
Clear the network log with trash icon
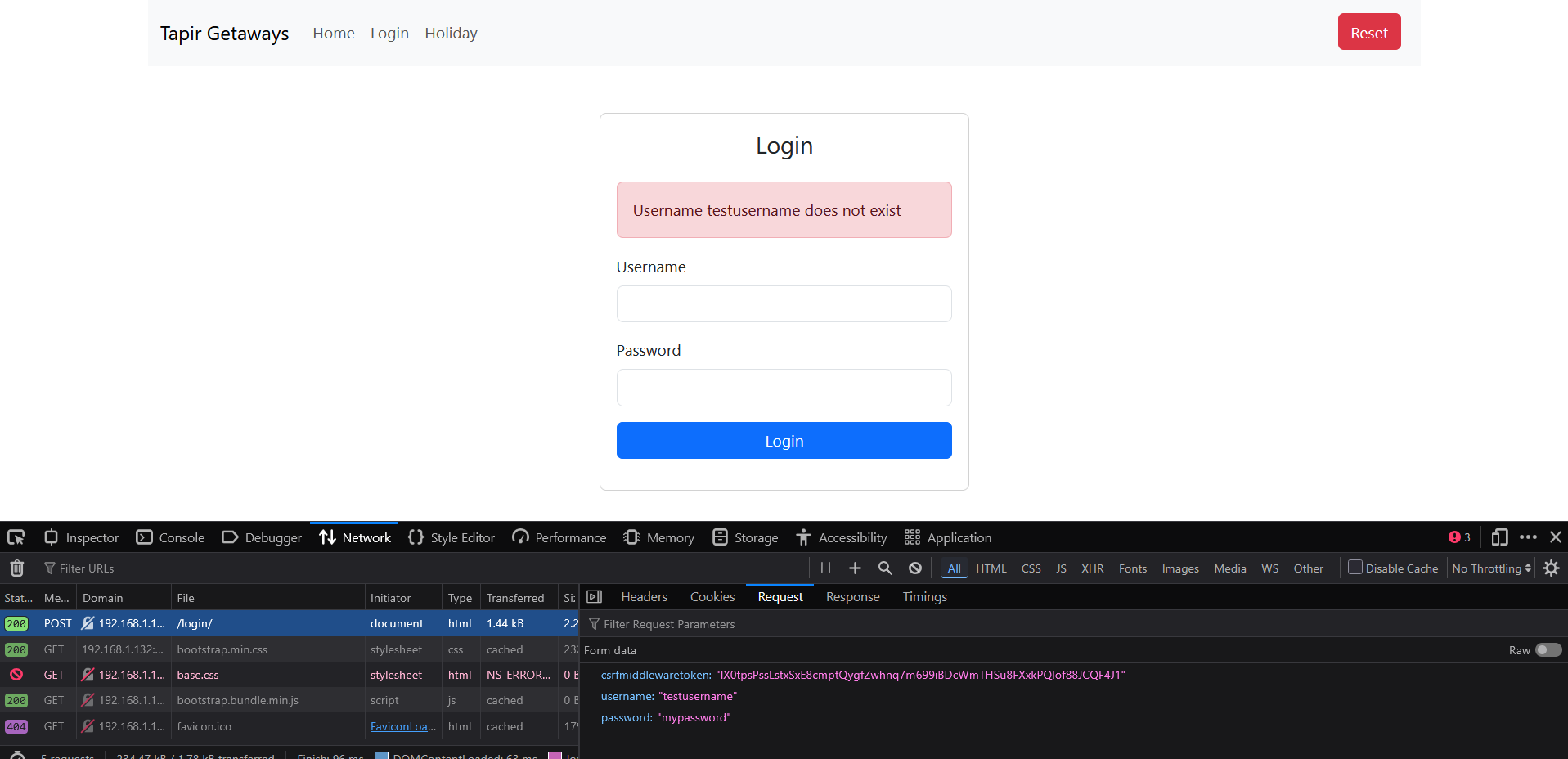[16, 568]
